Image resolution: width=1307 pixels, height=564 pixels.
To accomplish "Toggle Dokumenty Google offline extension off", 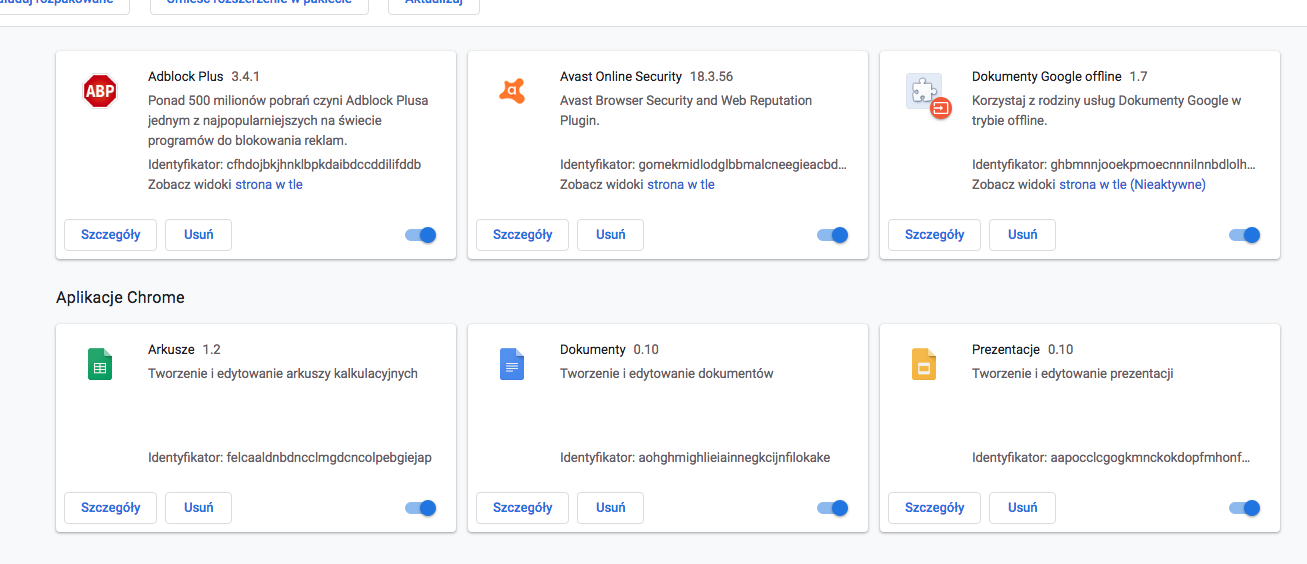I will [x=1245, y=235].
